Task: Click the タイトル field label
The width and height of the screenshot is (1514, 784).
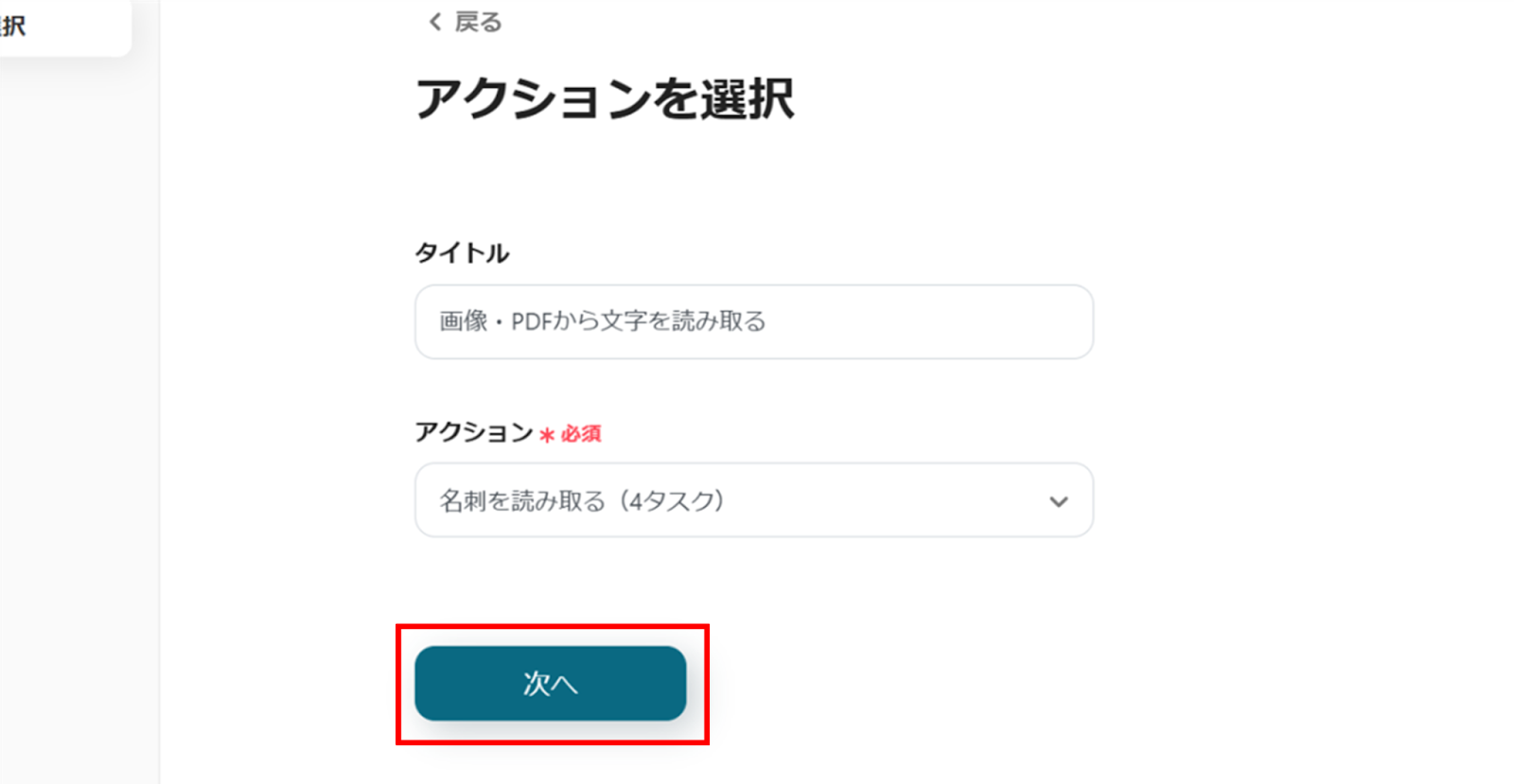Action: [x=462, y=253]
